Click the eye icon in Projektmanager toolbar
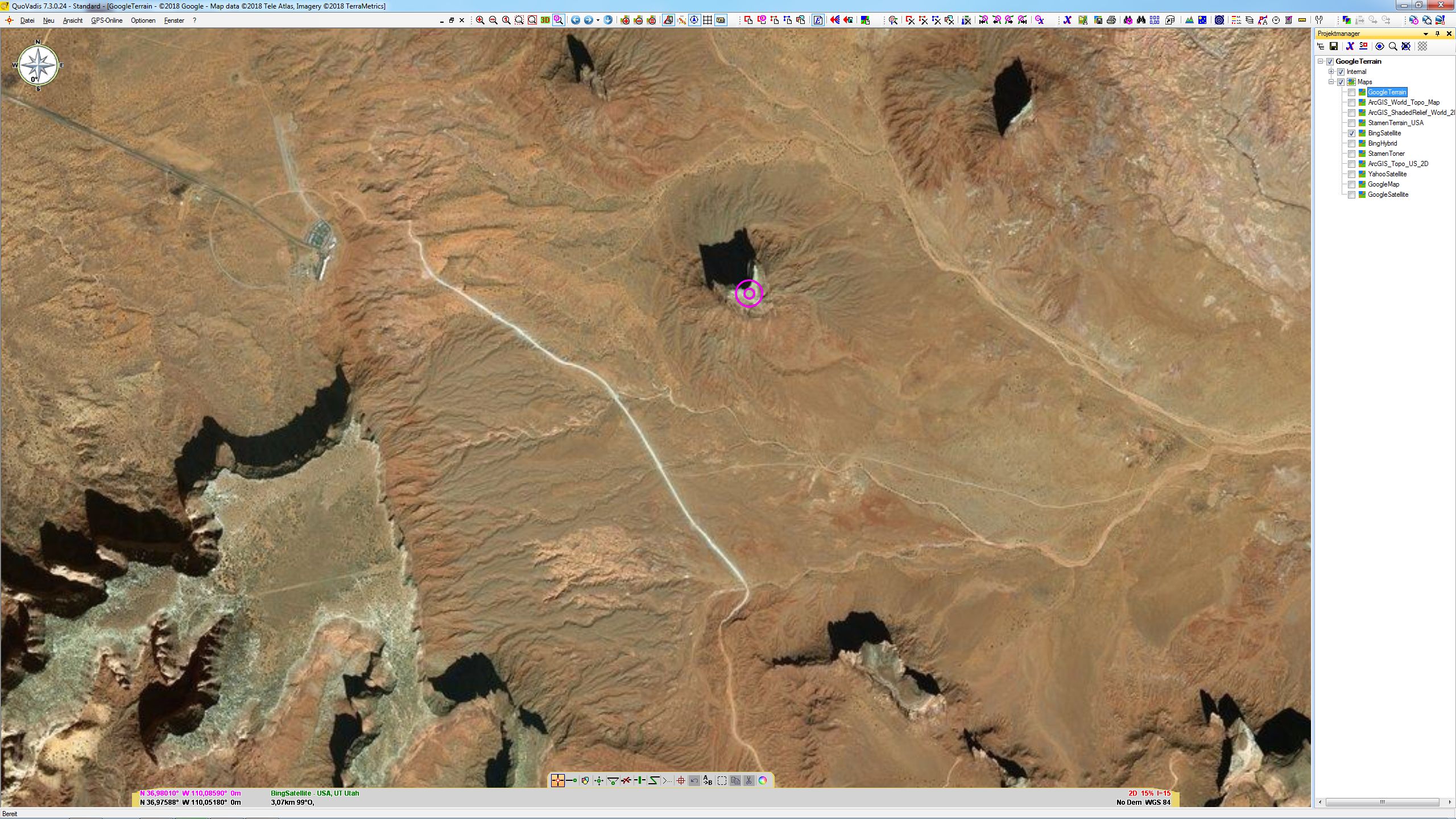 tap(1379, 47)
